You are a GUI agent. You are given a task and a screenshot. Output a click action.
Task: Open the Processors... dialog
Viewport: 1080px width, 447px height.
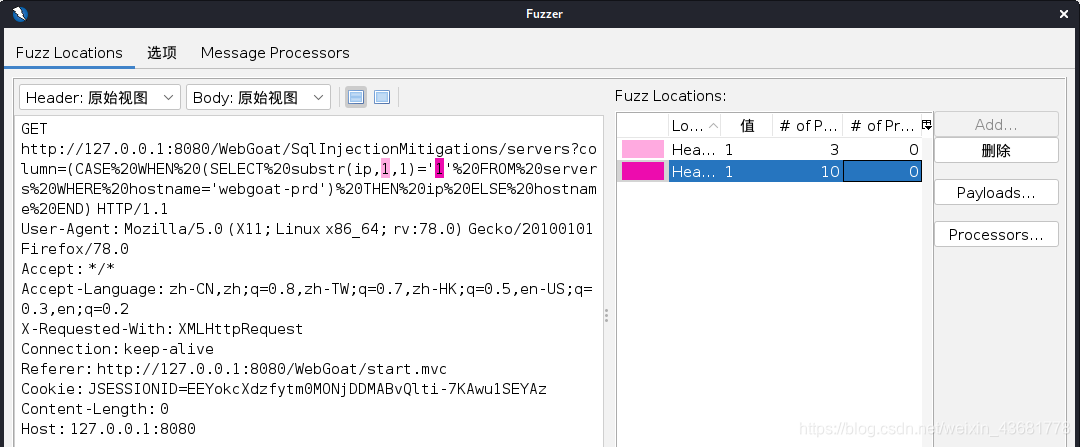pos(996,235)
